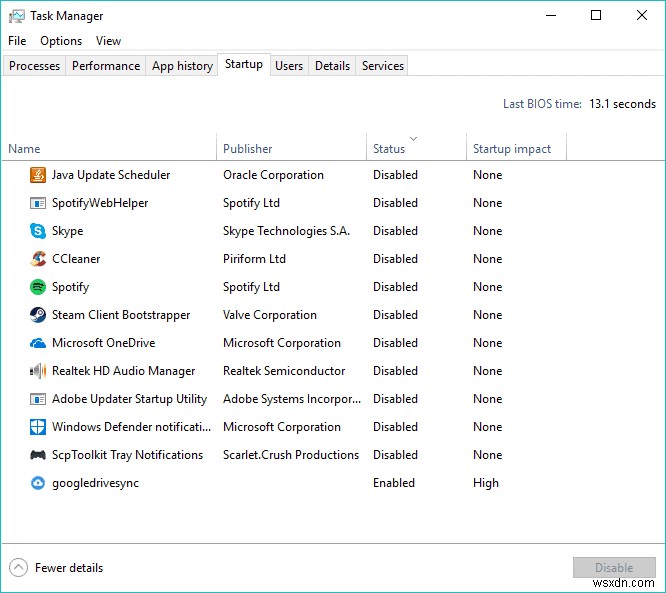The image size is (666, 593).
Task: Select the Windows Defender notification entry name
Action: click(x=131, y=427)
